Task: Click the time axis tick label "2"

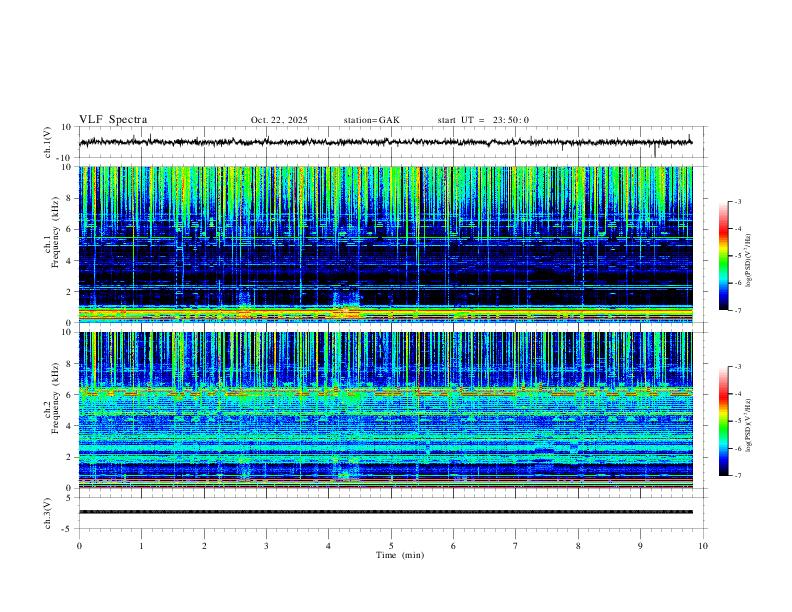Action: click(x=204, y=546)
